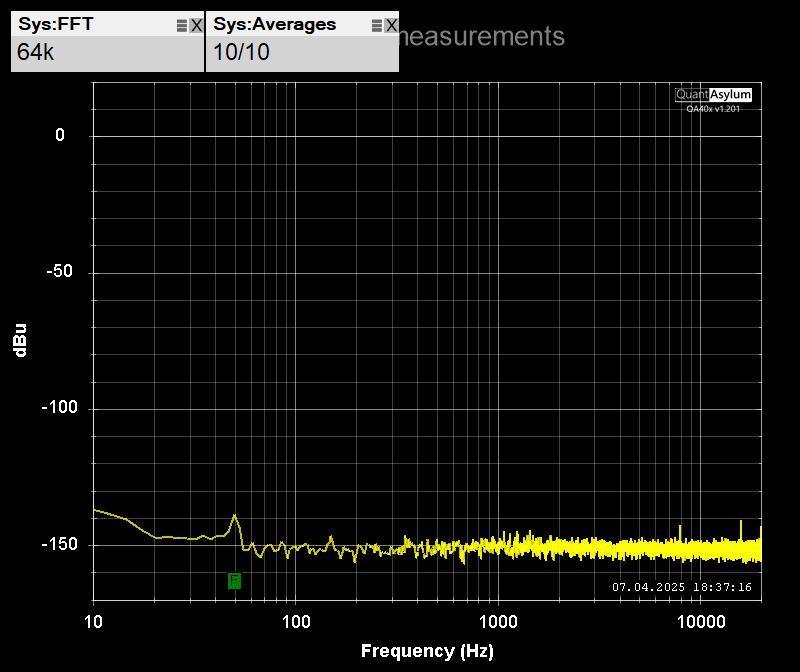Click the Sys:Averages panel title

coord(274,24)
